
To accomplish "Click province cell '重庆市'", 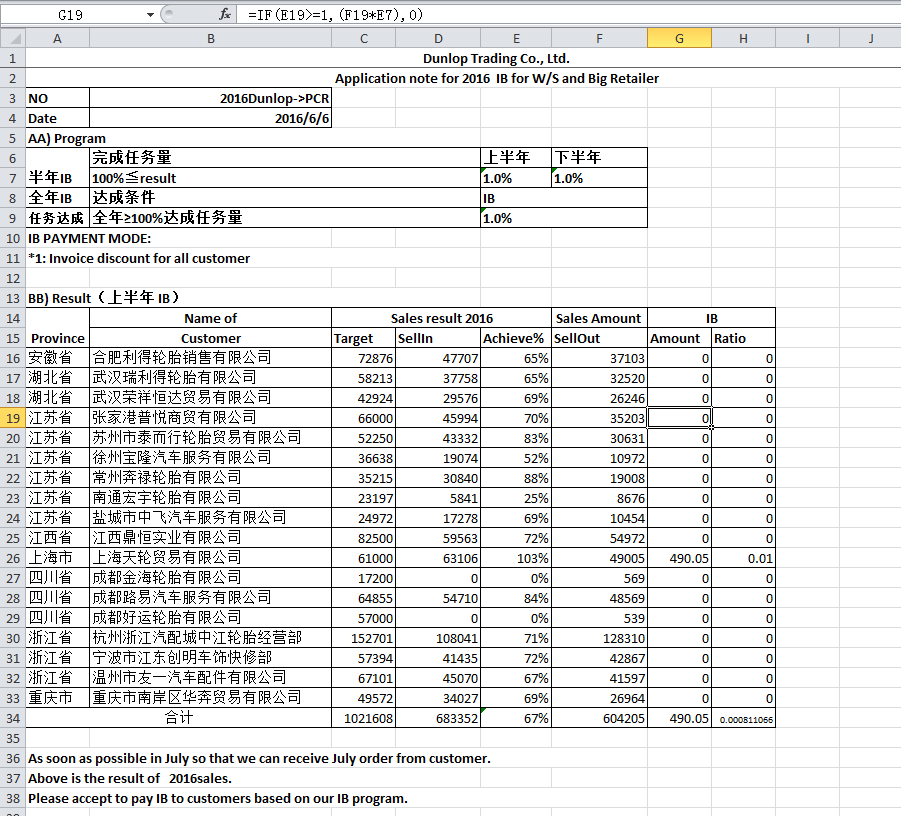I will pos(57,698).
